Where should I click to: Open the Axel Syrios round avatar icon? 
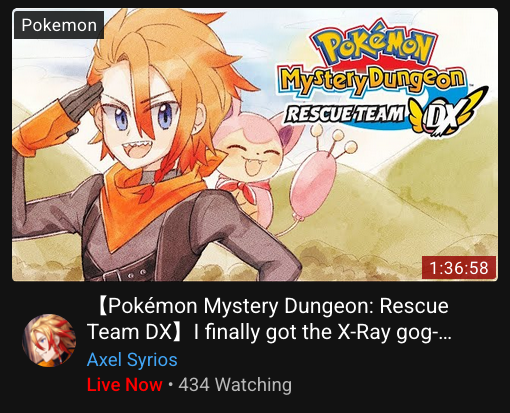(49, 340)
